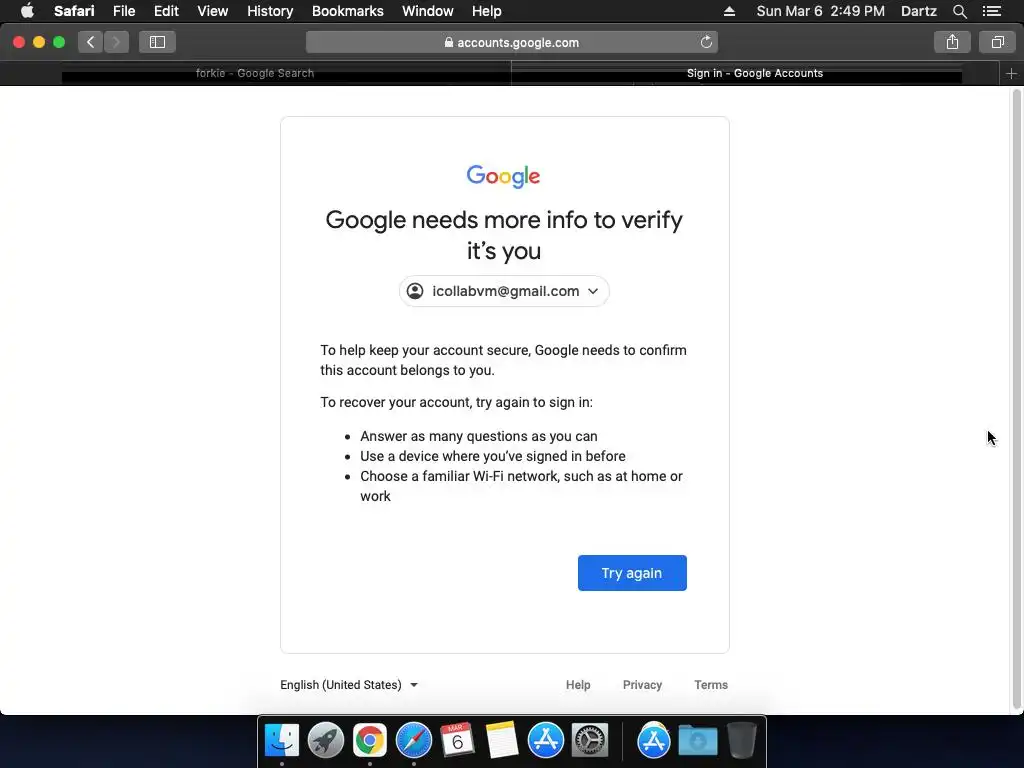Open the Edit menu
1024x768 pixels.
(166, 11)
